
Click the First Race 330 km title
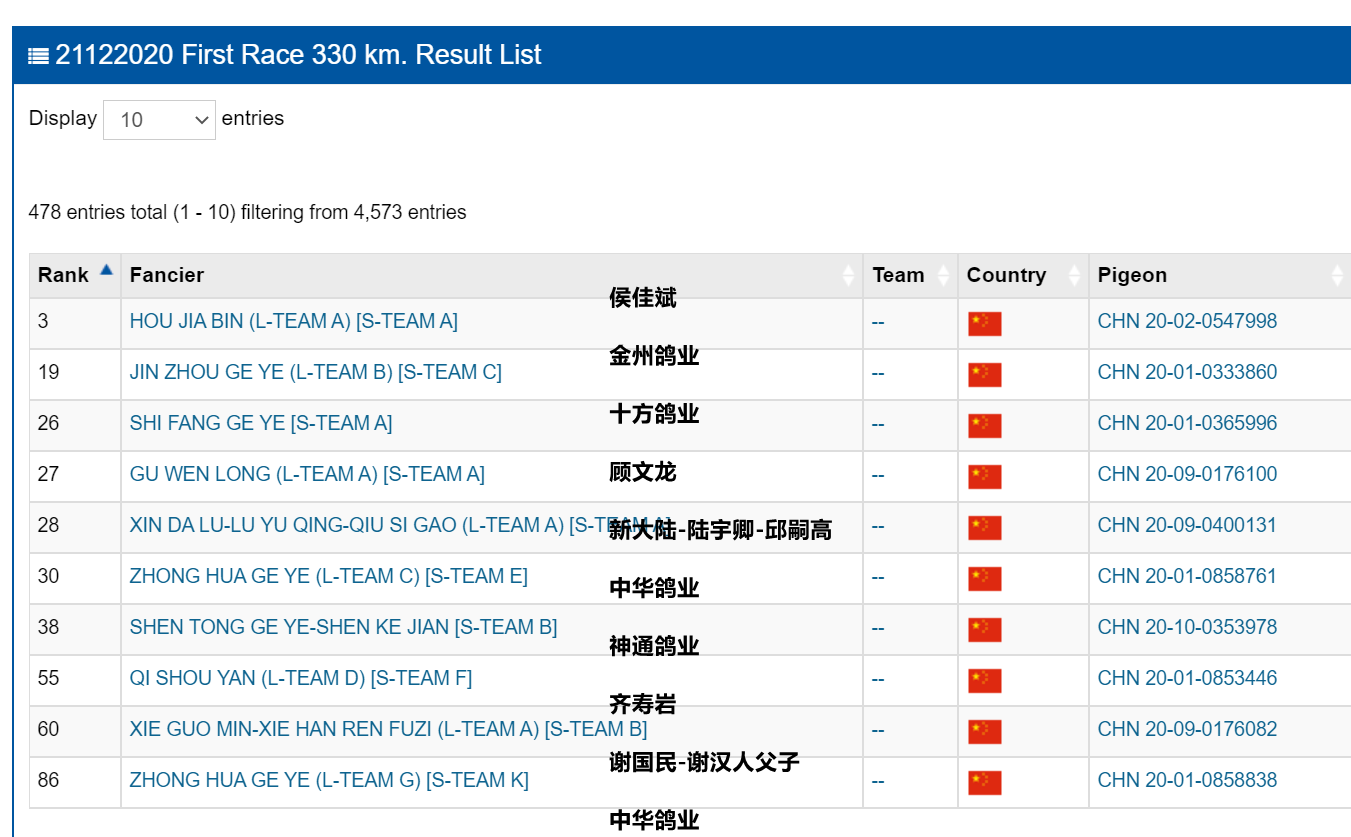click(298, 54)
